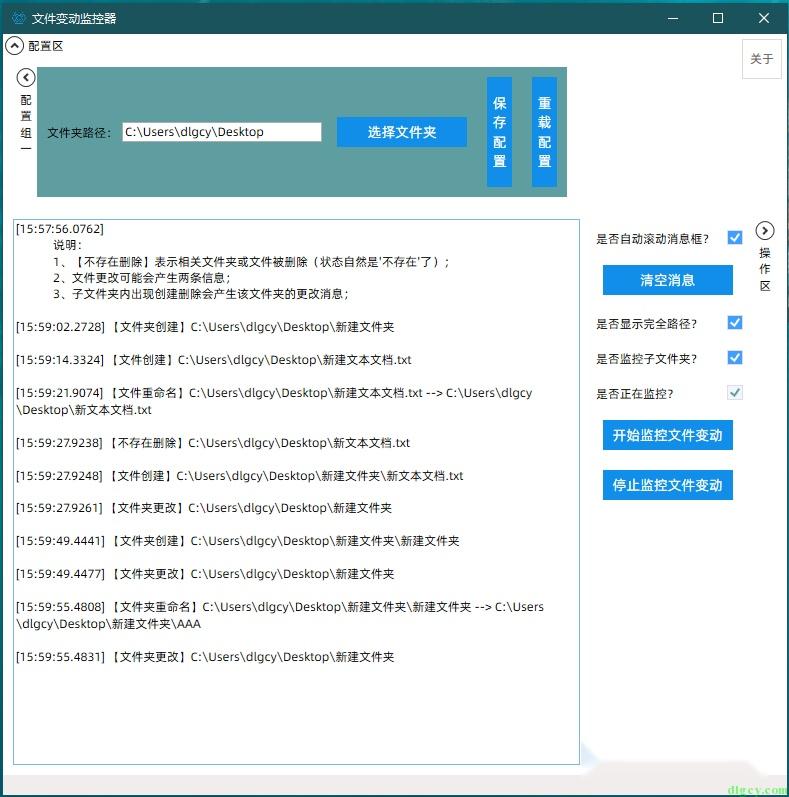Click the note line 2、文件更改可能会产生两条信息
Viewport: 789px width, 797px height.
click(142, 278)
